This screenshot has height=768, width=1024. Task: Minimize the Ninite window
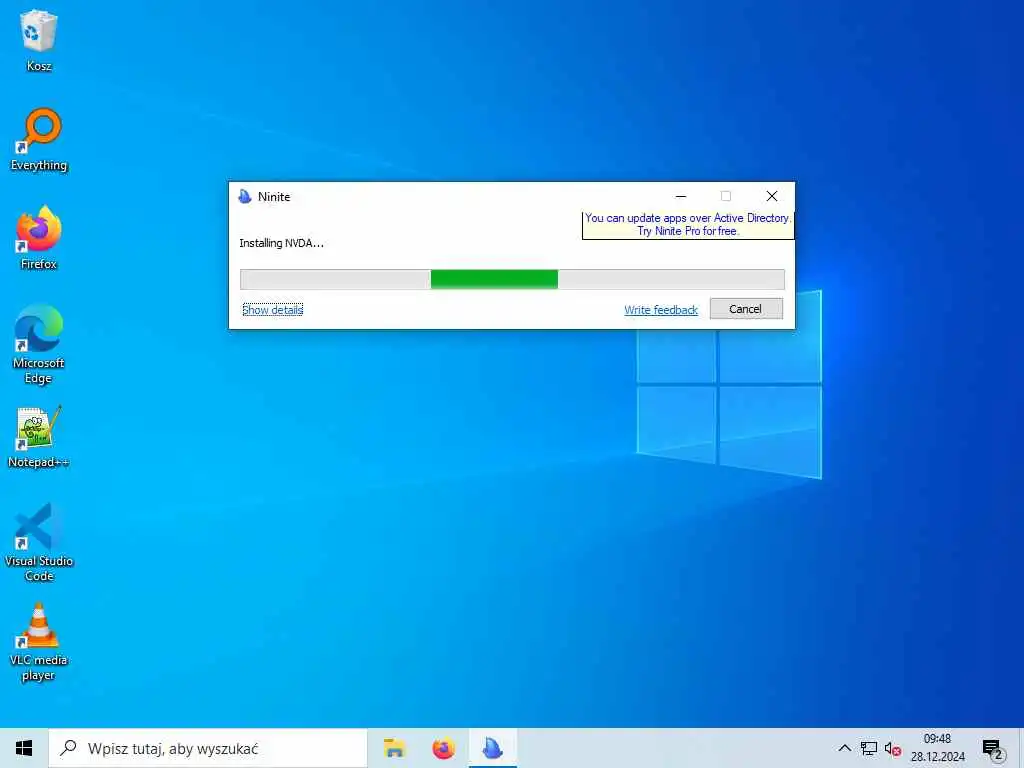pos(680,196)
